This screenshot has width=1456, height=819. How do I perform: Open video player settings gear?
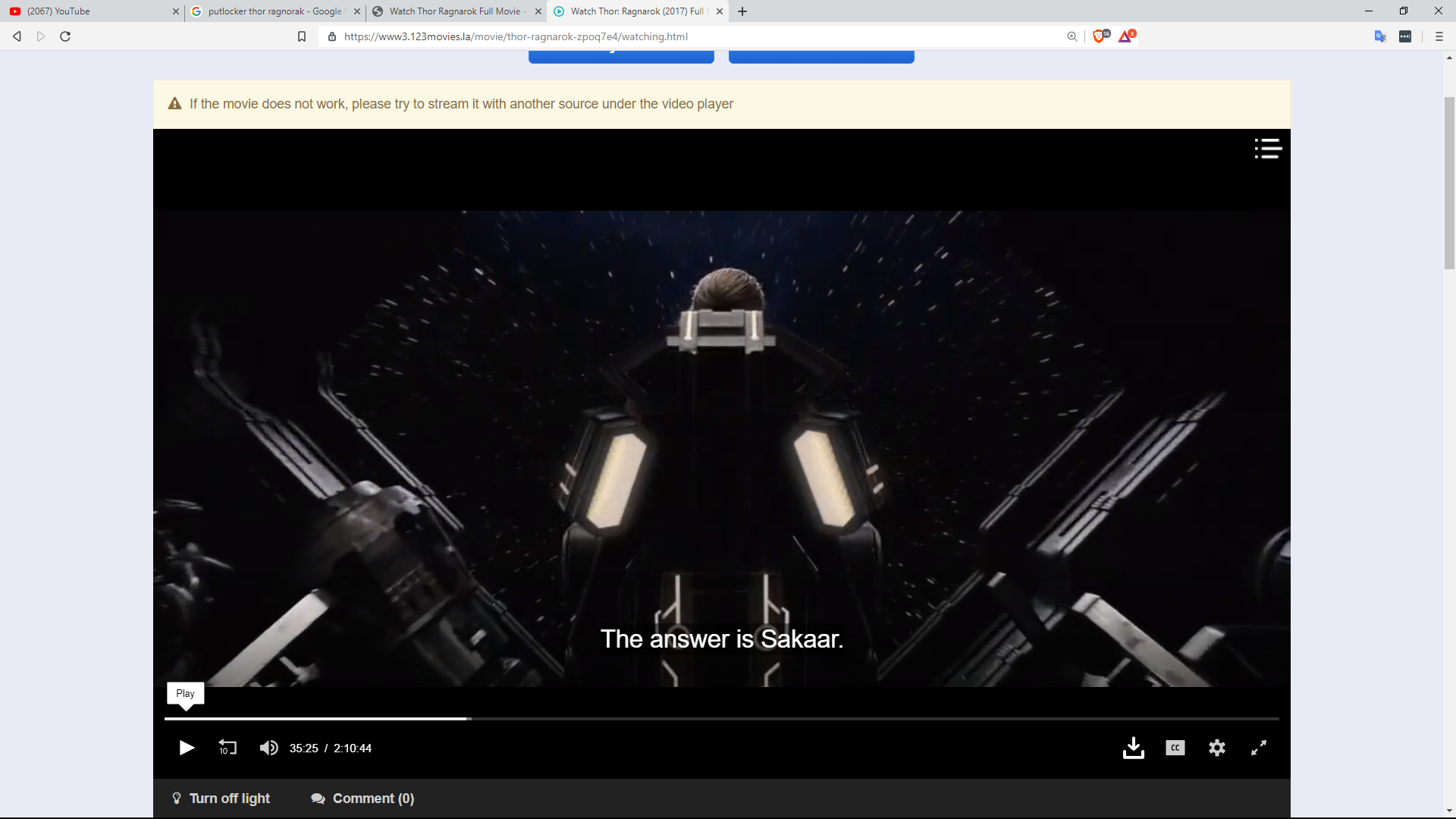(1216, 748)
